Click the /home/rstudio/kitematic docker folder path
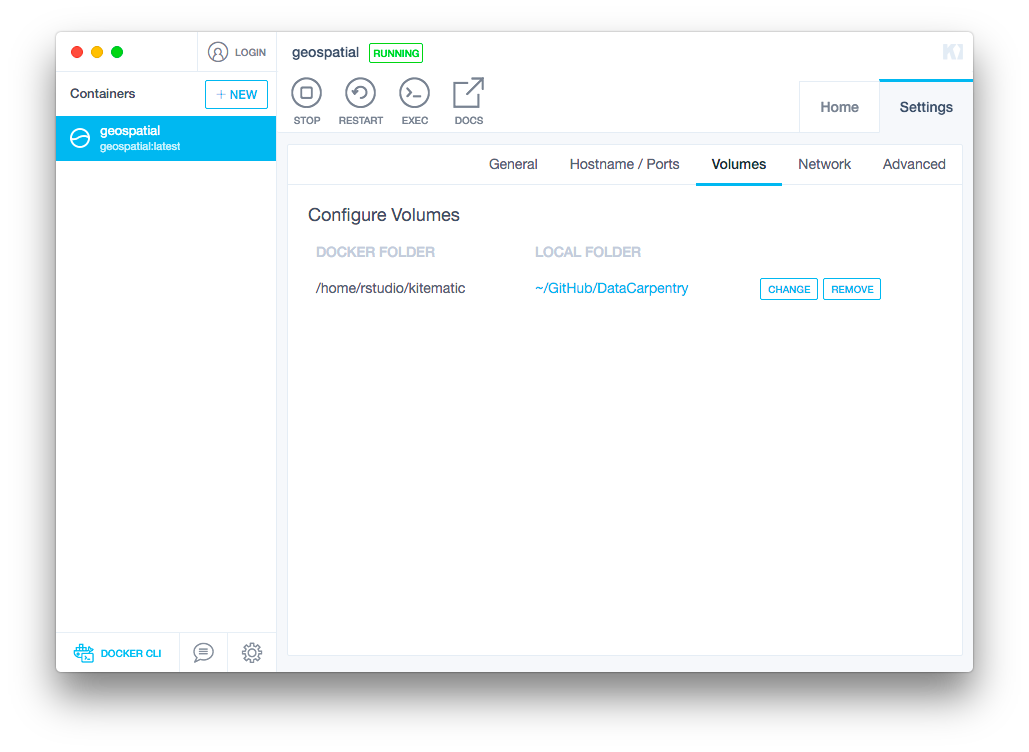This screenshot has width=1029, height=752. point(390,288)
